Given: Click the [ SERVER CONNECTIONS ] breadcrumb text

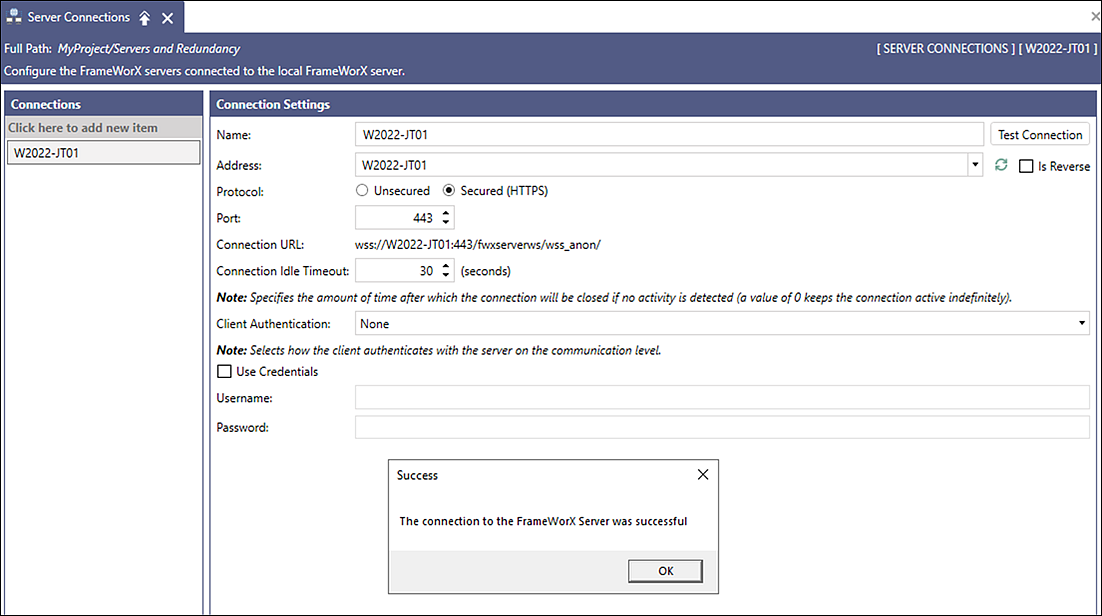Looking at the screenshot, I should [x=946, y=49].
